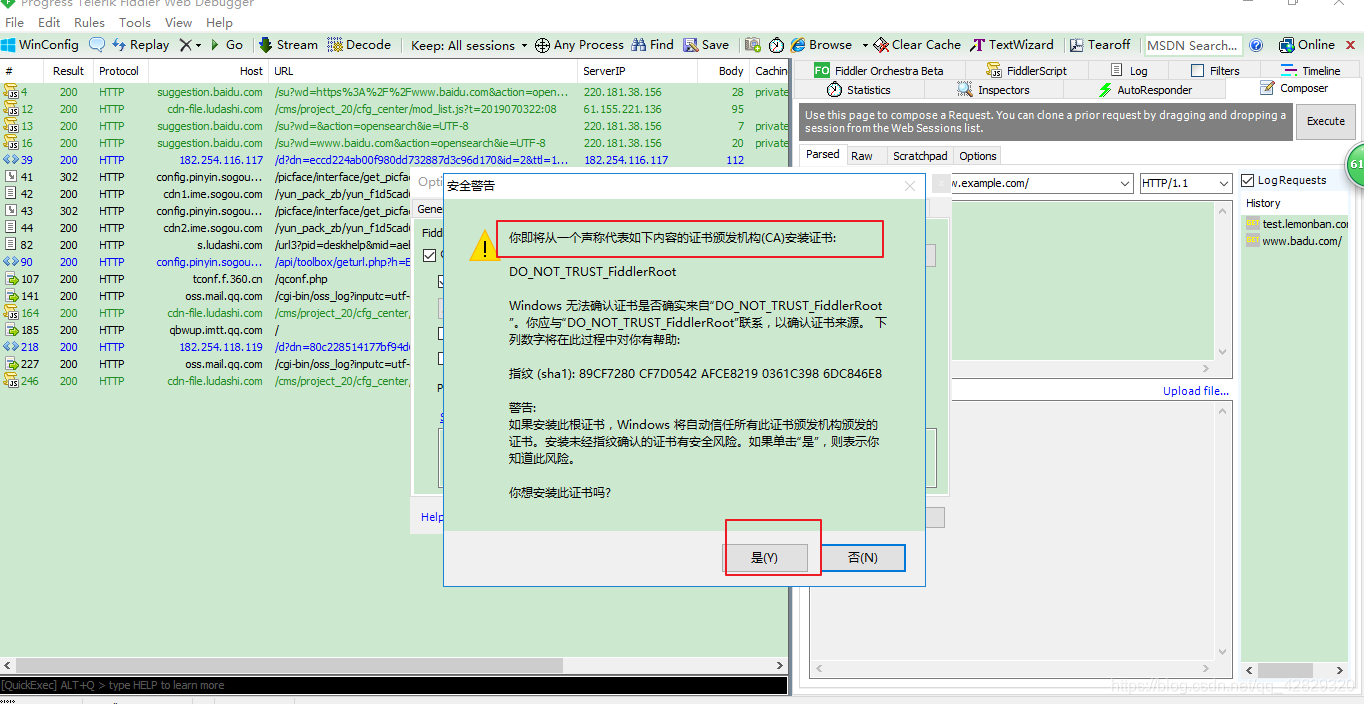The width and height of the screenshot is (1364, 704).
Task: Click Execute in Composer
Action: tap(1326, 121)
